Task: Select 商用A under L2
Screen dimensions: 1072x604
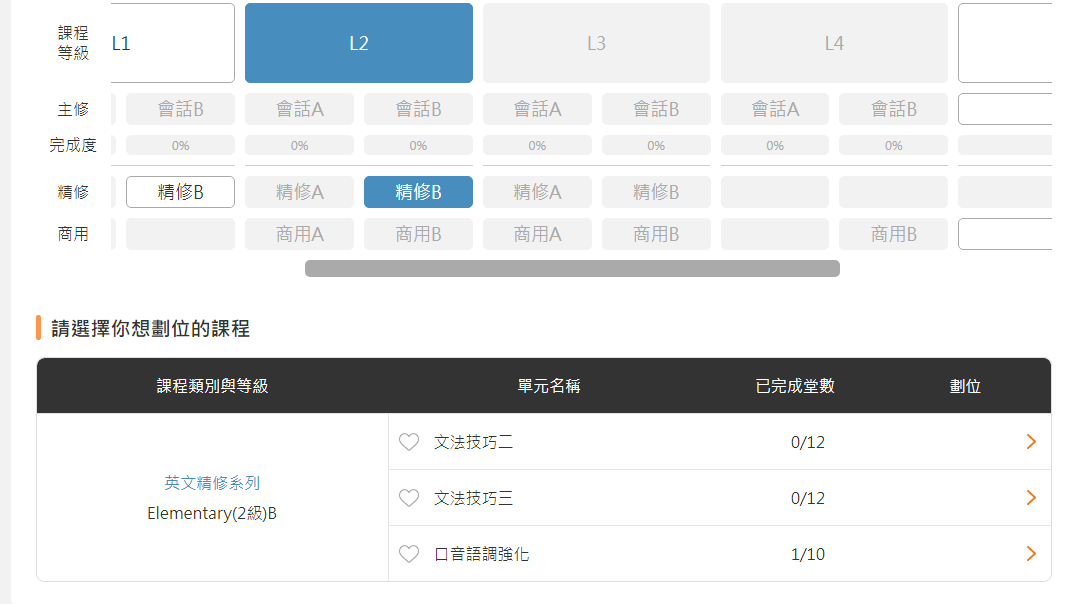Action: tap(299, 234)
